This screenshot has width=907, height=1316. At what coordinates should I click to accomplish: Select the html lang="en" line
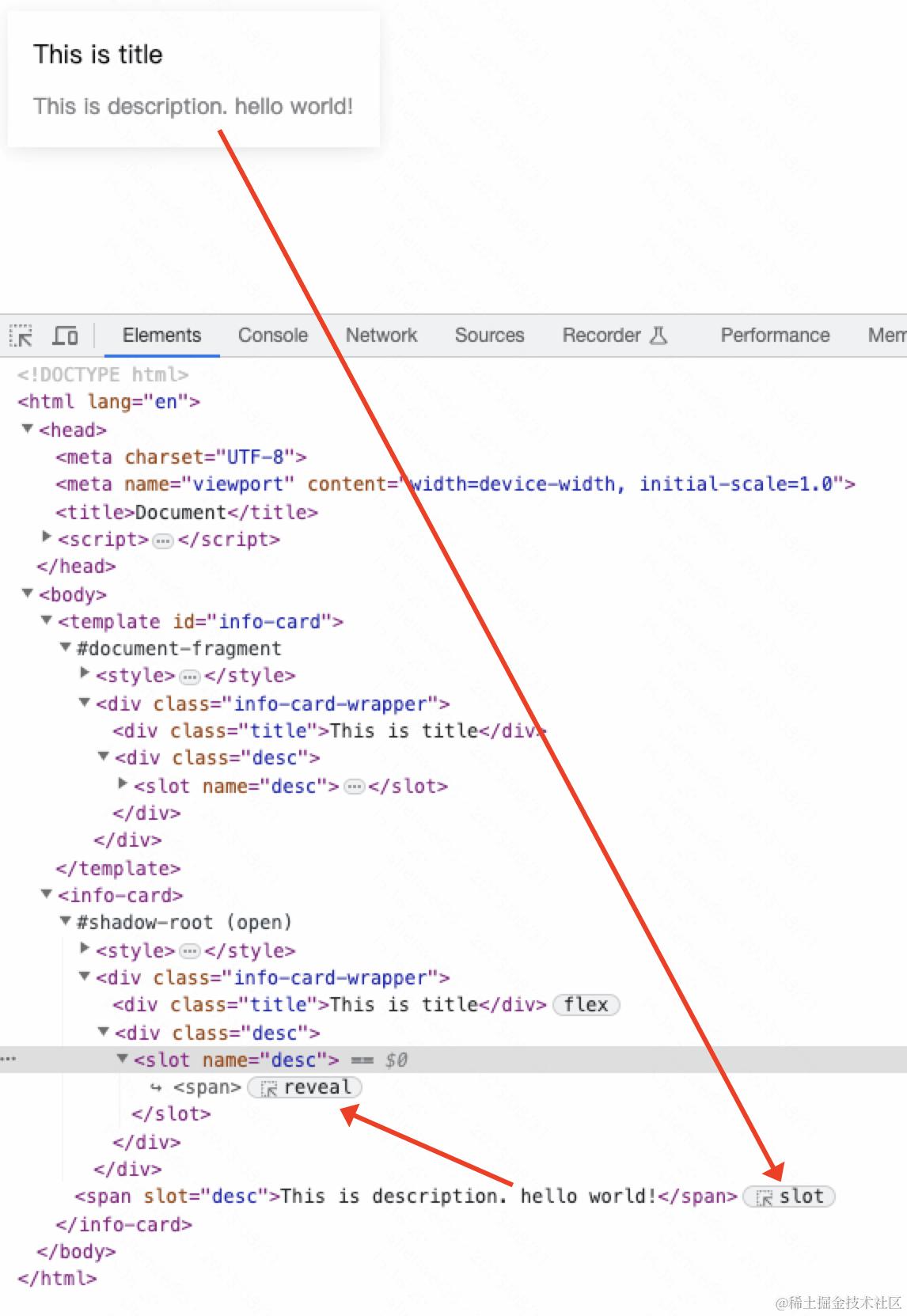[108, 402]
